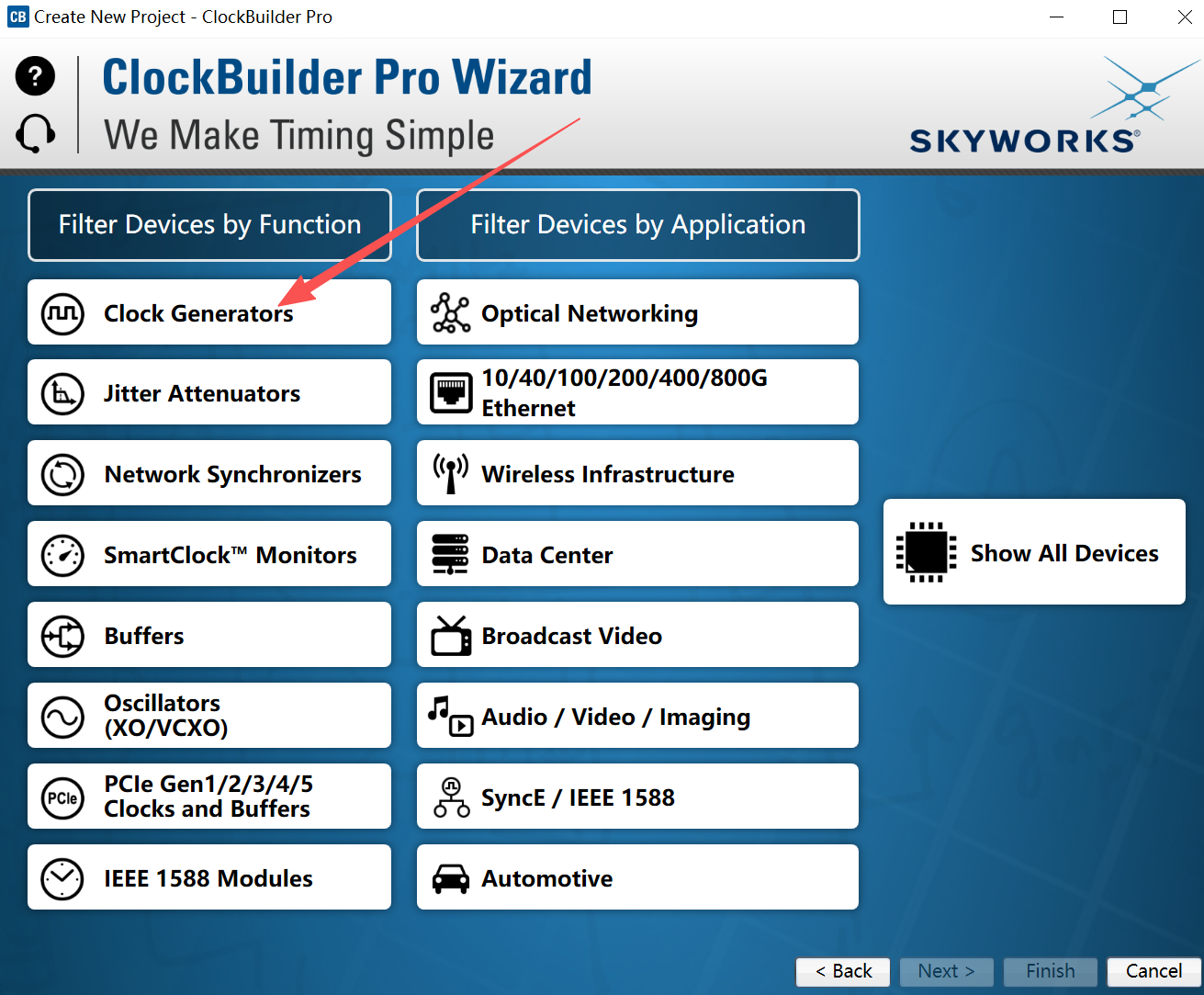Select the sine-wave Oscillators (XO/VCXO) icon

click(62, 717)
